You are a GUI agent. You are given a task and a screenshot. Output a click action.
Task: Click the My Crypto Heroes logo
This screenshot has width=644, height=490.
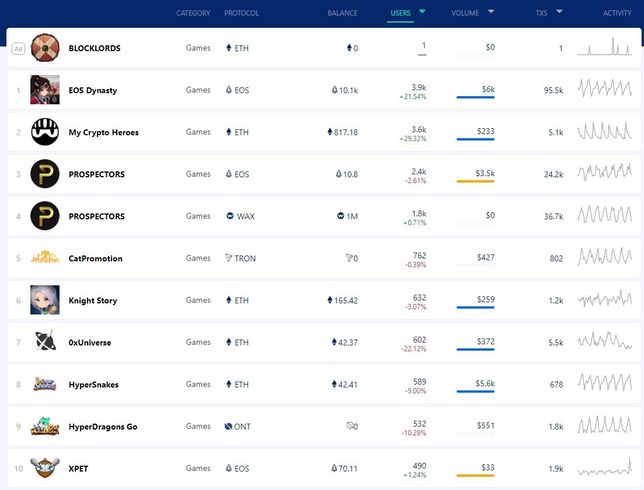(x=45, y=132)
